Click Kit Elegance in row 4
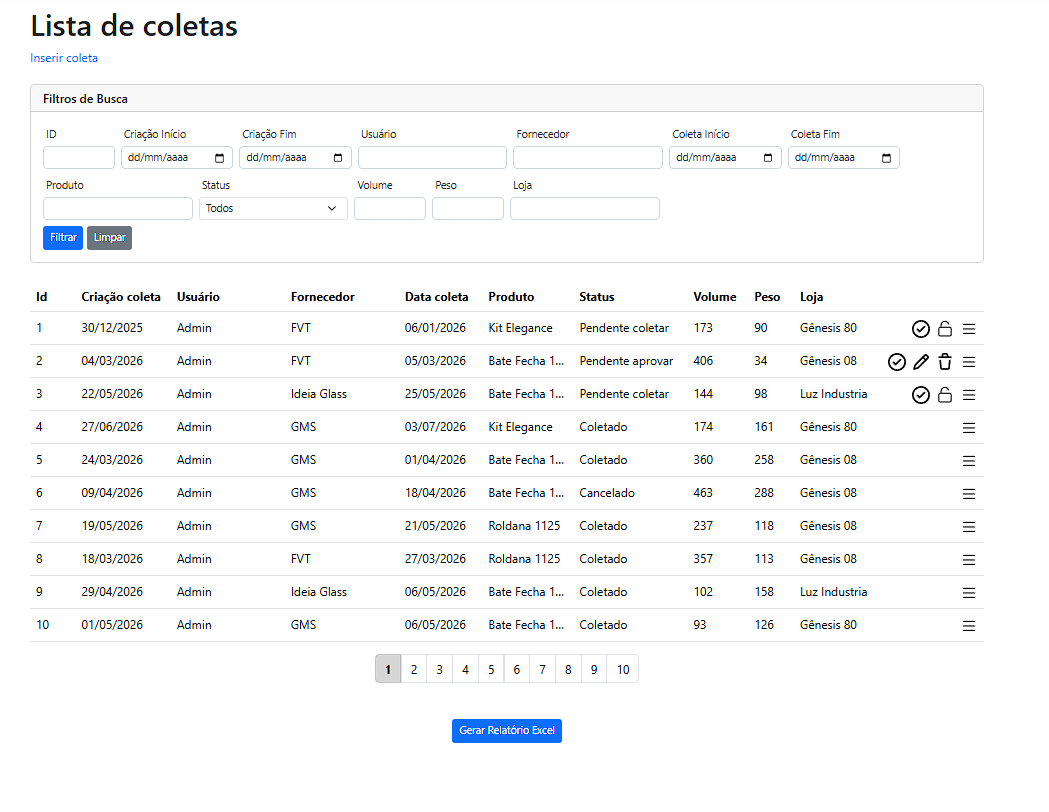The image size is (1049, 812). (x=520, y=427)
